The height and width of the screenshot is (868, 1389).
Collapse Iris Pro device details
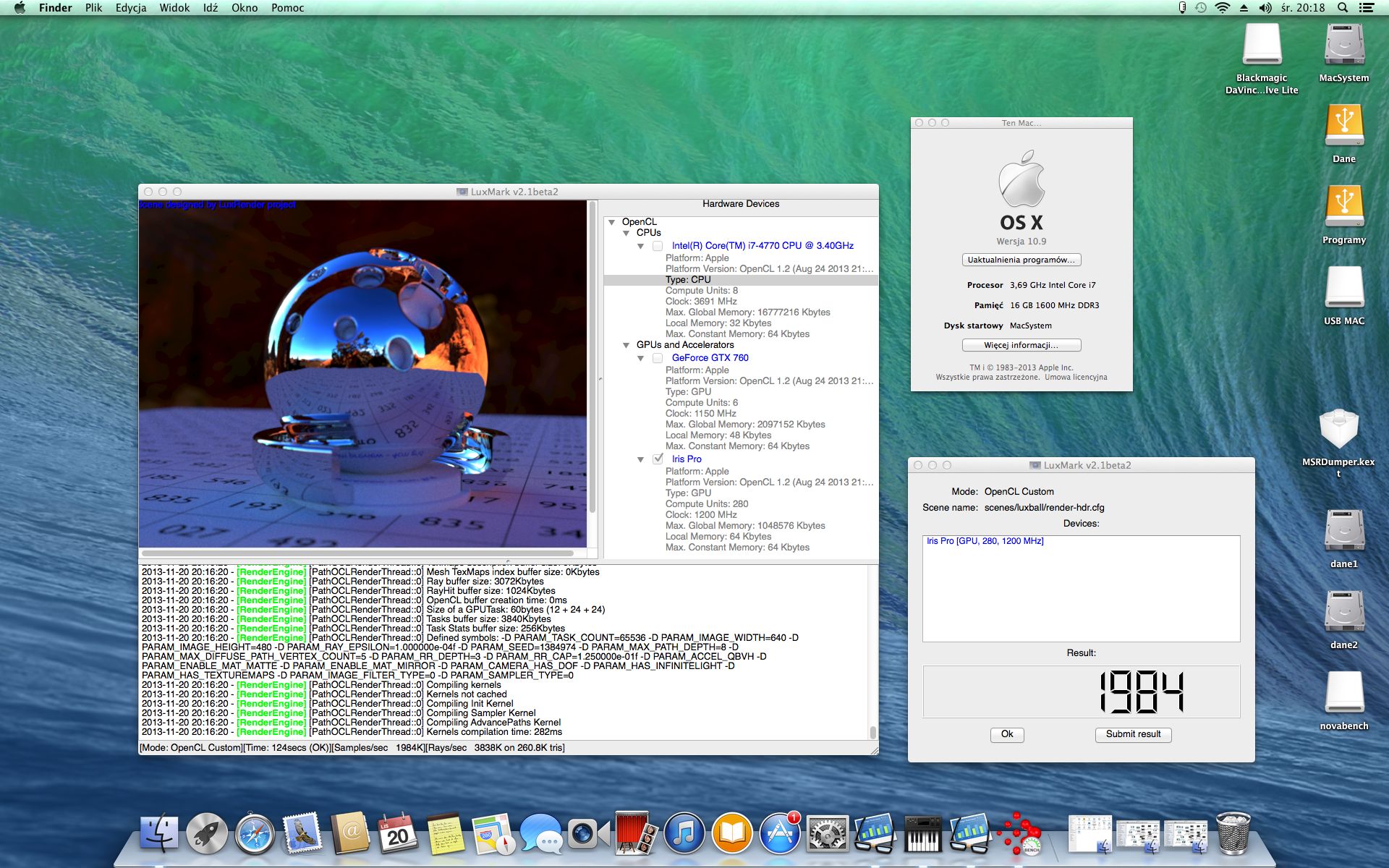(x=641, y=459)
